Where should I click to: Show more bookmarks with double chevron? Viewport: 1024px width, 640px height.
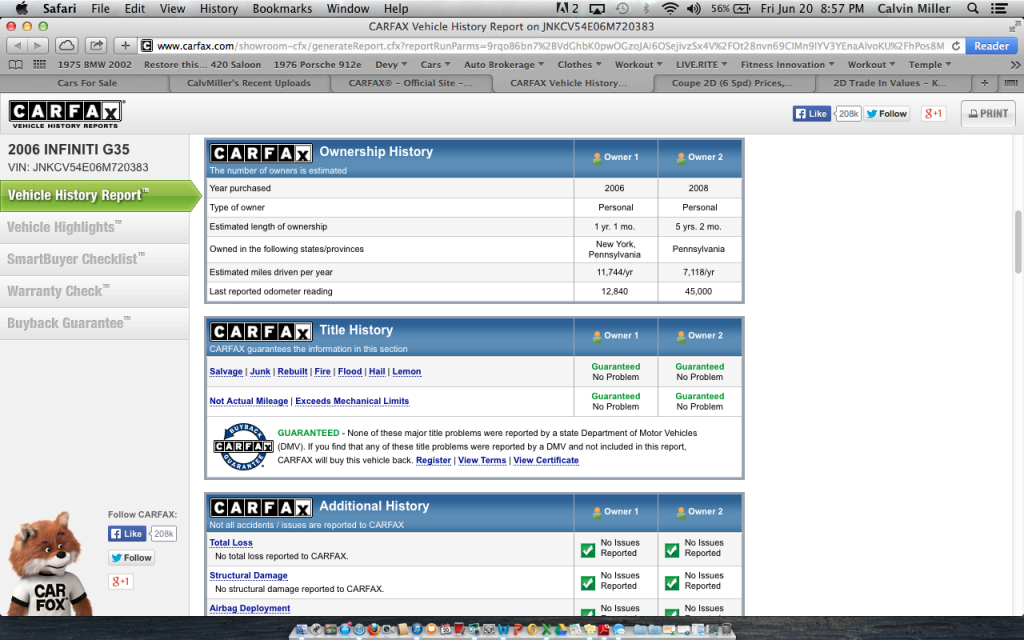click(1015, 65)
